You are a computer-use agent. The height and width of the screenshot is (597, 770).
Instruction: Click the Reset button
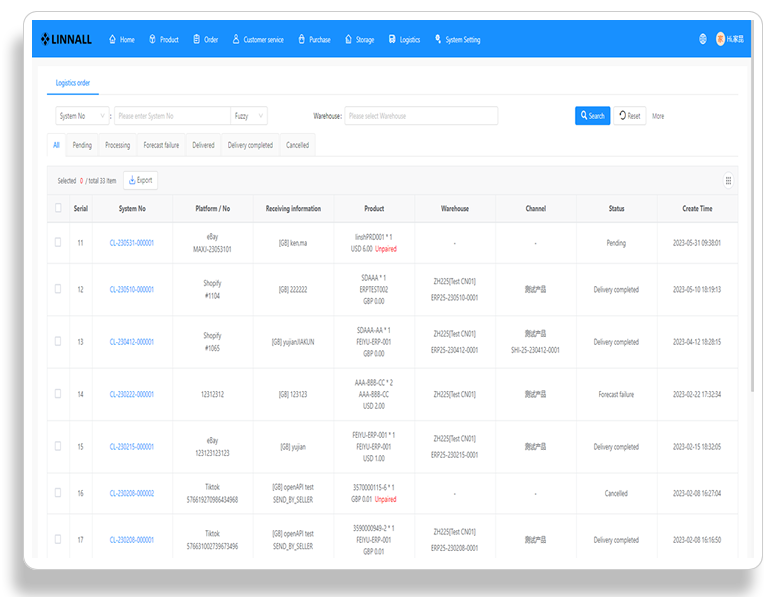[x=630, y=116]
